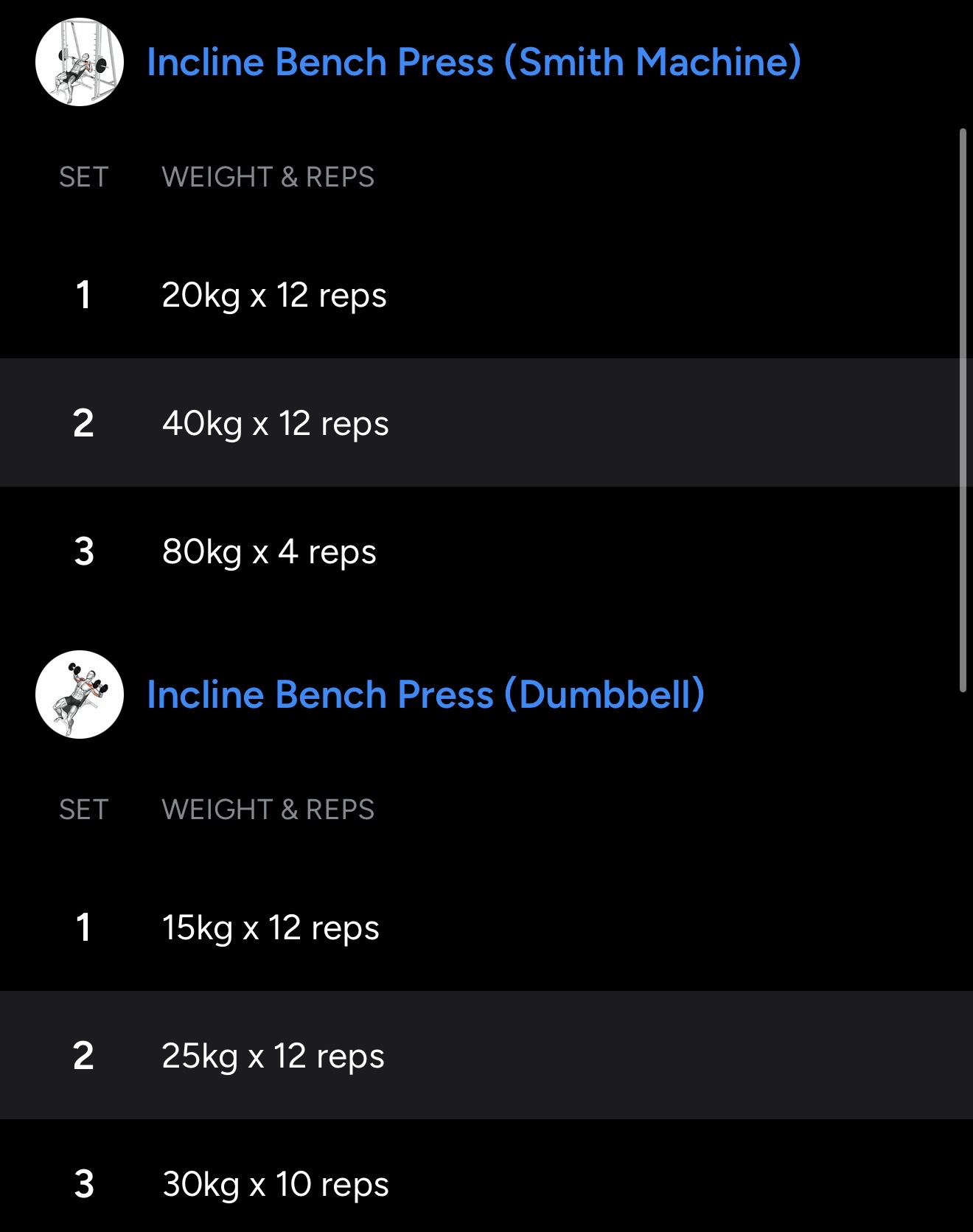Tap the Dumbbell incline press thumbnail icon
This screenshot has height=1232, width=973.
(80, 695)
